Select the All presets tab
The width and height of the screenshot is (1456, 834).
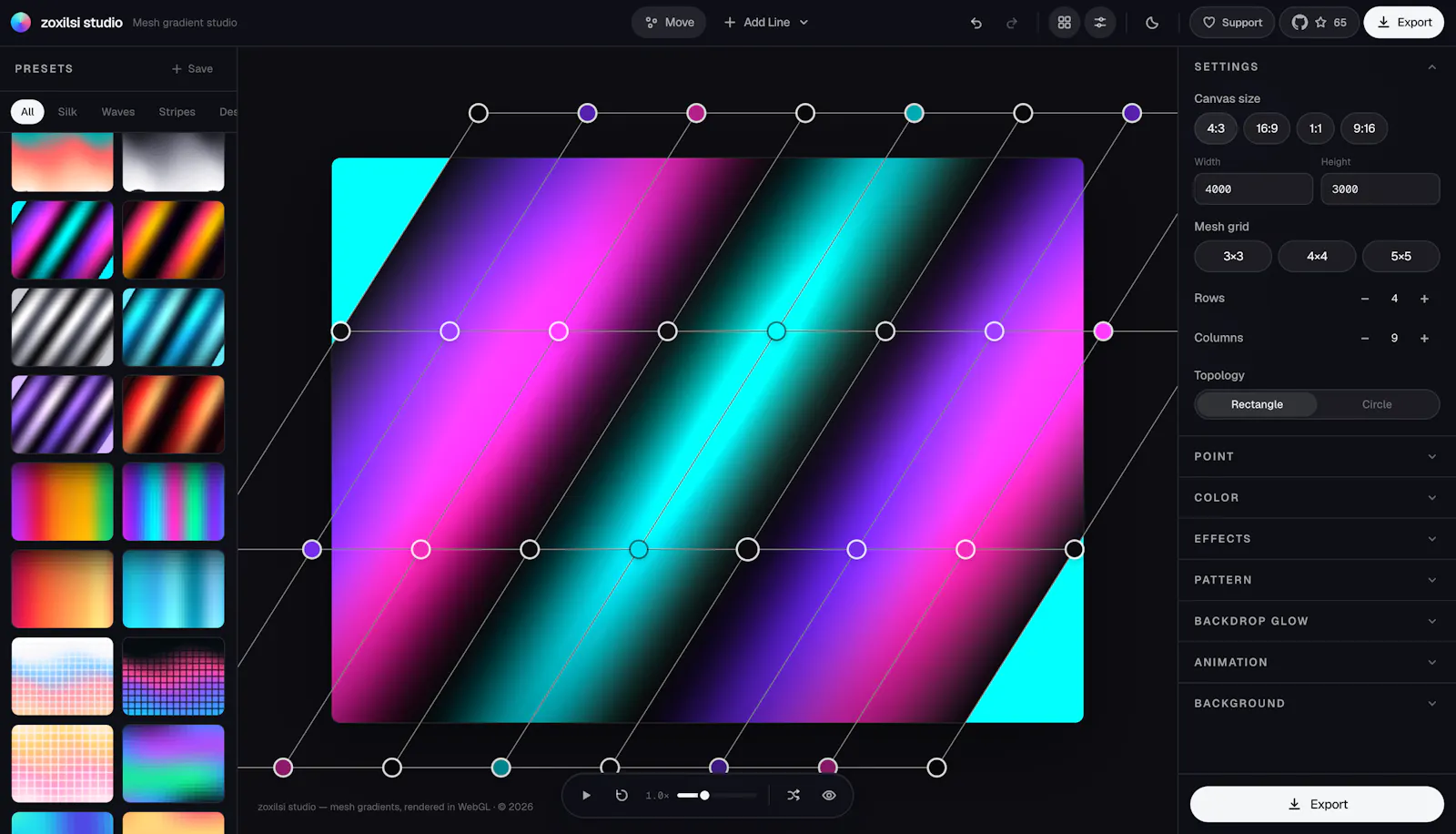coord(27,112)
